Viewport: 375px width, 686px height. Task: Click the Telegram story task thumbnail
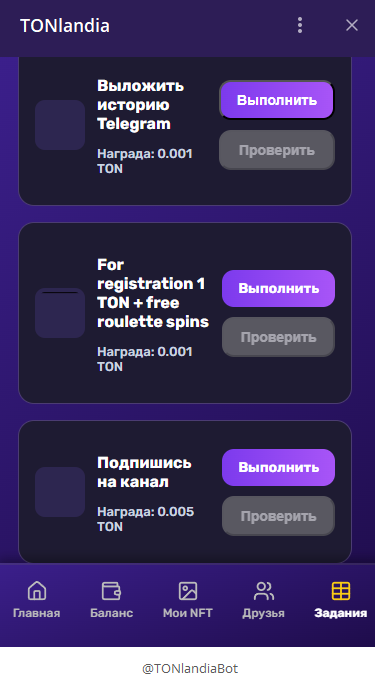(x=60, y=125)
